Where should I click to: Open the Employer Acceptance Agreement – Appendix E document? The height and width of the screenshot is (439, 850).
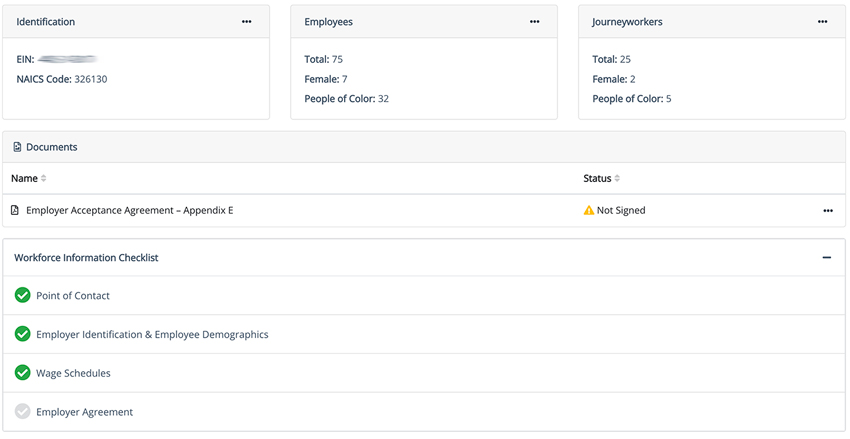[129, 211]
